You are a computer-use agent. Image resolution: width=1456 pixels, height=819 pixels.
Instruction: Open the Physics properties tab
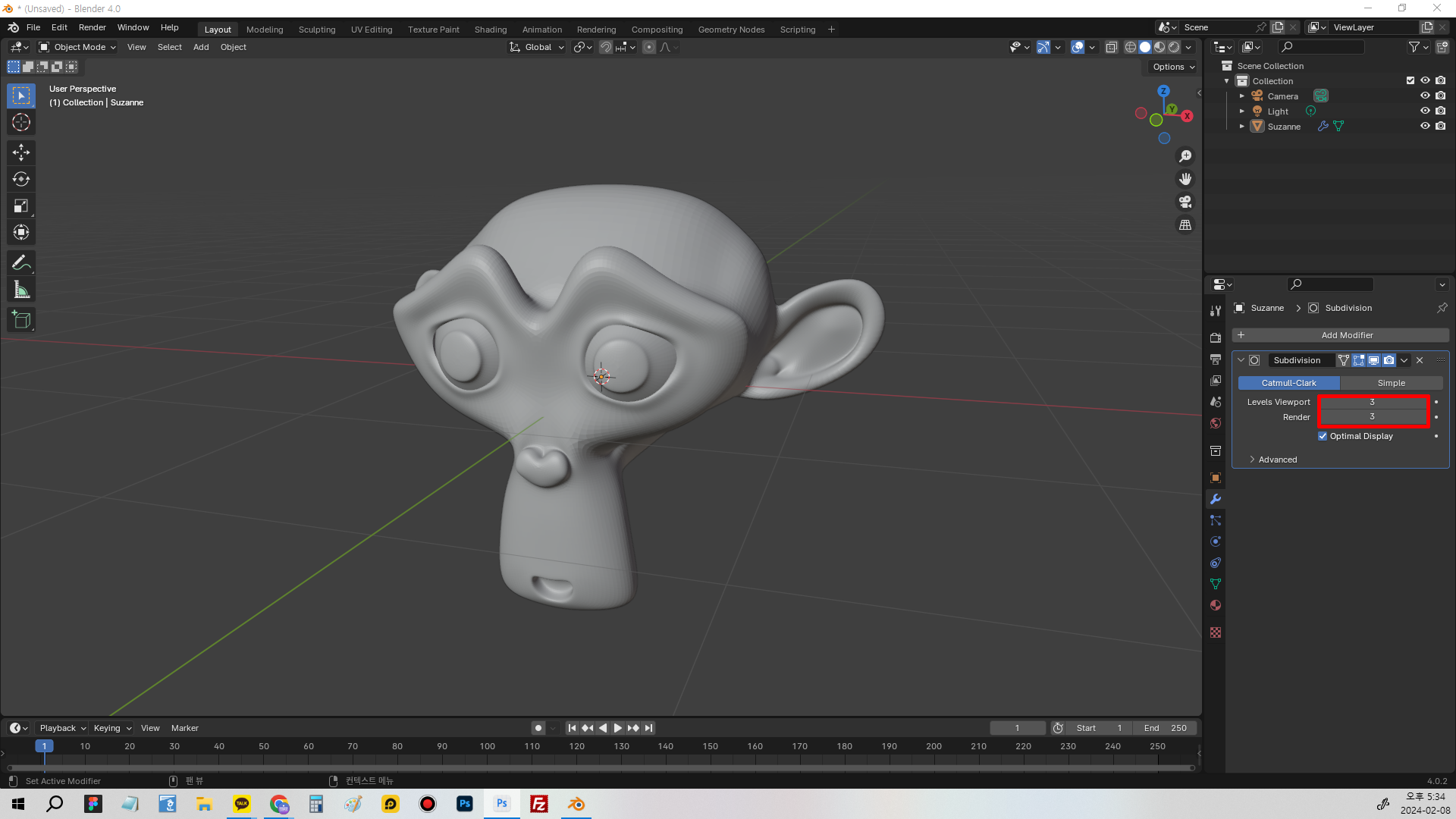[1216, 541]
